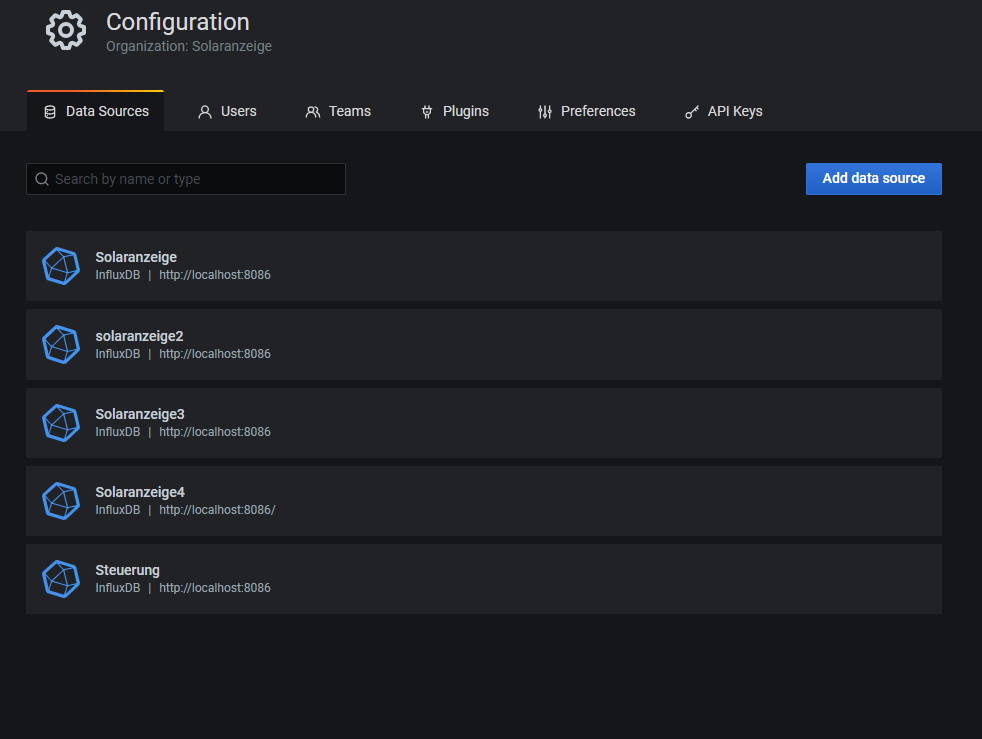
Task: Click InfluxDB logo icon for Solaranzeige4
Action: (61, 500)
